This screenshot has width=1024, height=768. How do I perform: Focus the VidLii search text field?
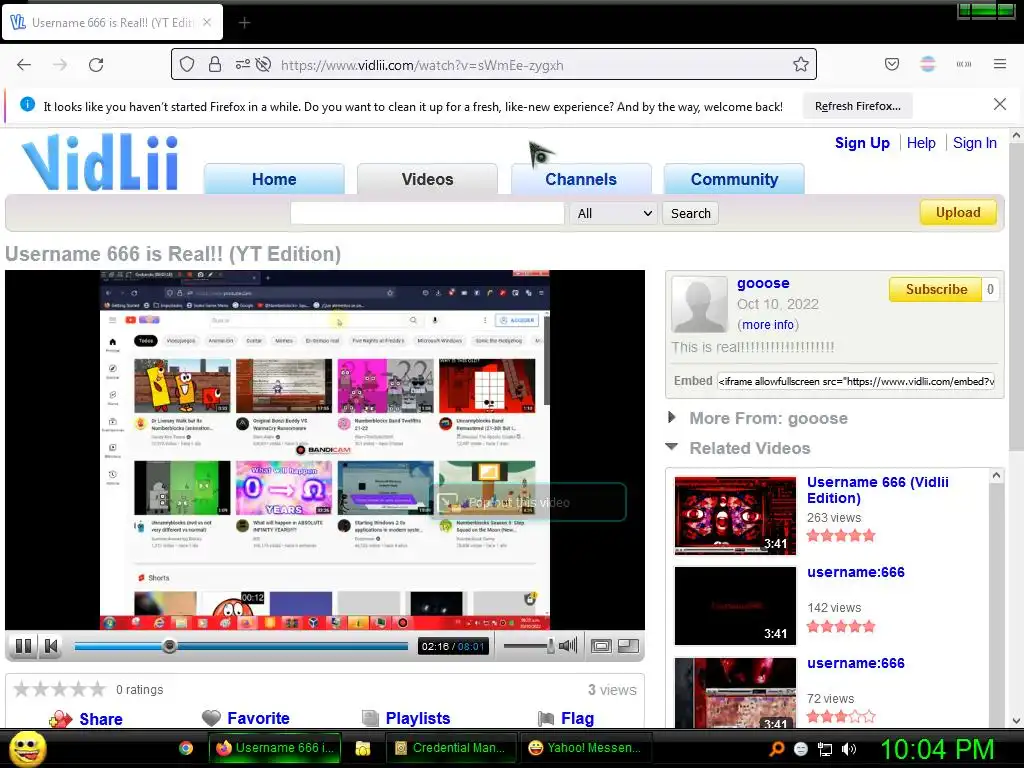[428, 213]
